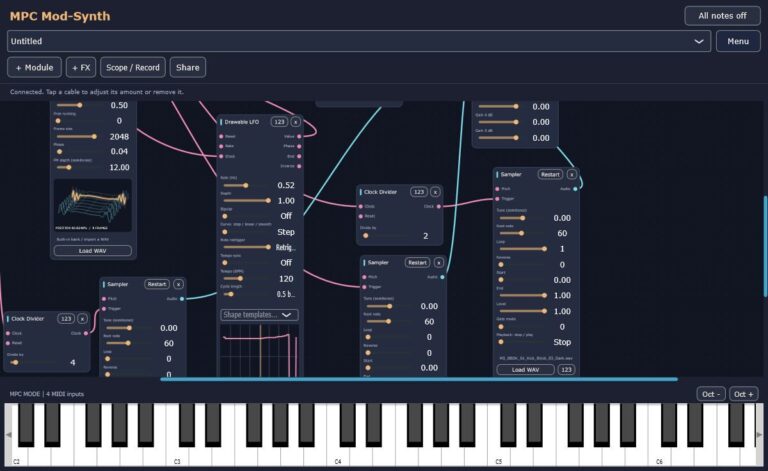The height and width of the screenshot is (471, 768).
Task: Click 123 on Clock Divider set to 4
Action: 66,319
